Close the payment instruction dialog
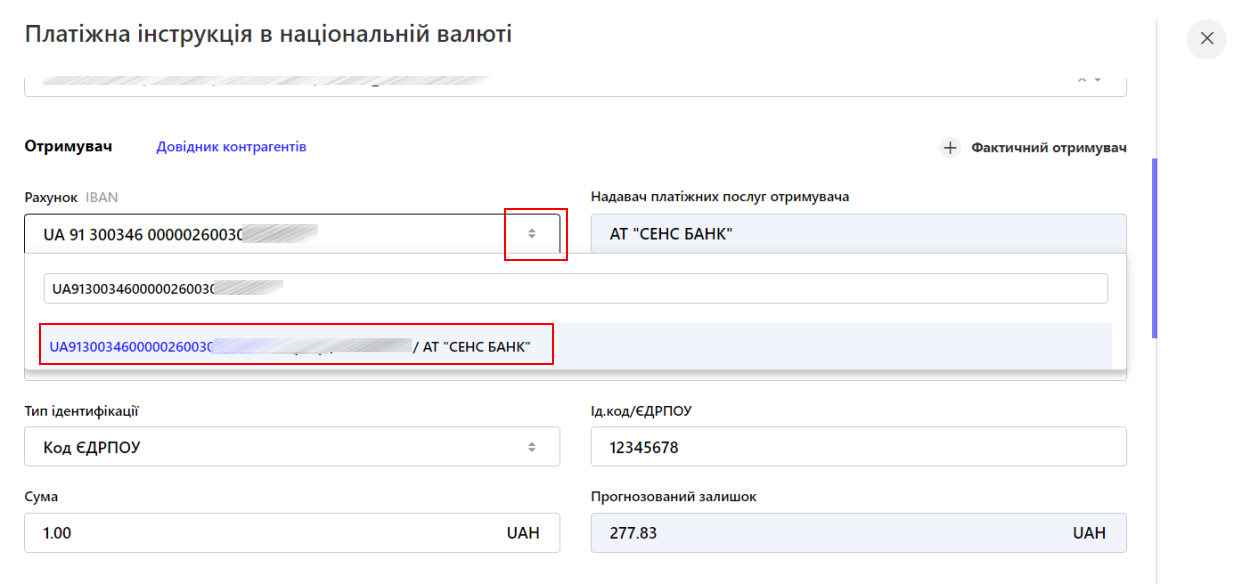Viewport: 1250px width, 584px height. [x=1206, y=39]
